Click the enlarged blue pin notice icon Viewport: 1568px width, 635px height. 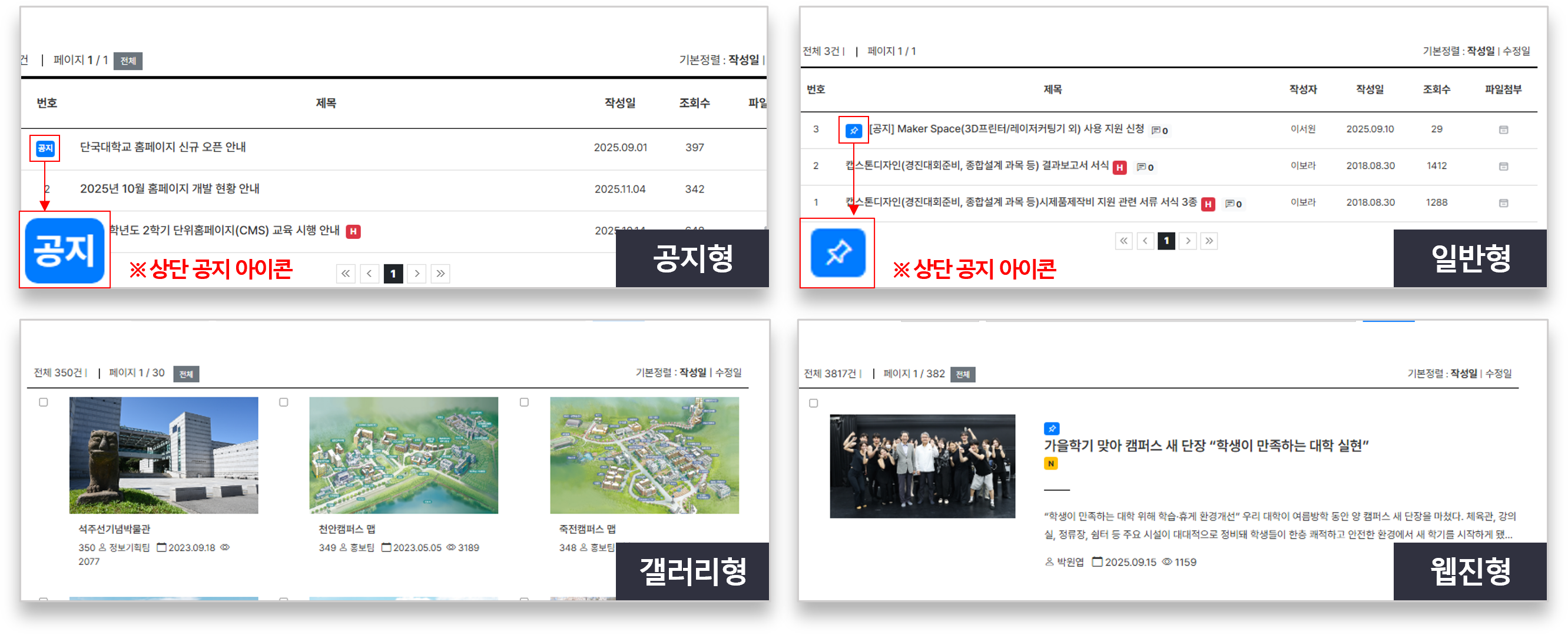tap(837, 253)
